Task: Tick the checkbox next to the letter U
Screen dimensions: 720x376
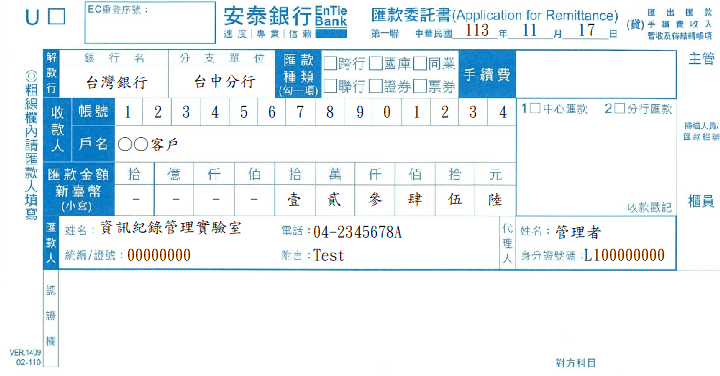Action: (x=56, y=17)
